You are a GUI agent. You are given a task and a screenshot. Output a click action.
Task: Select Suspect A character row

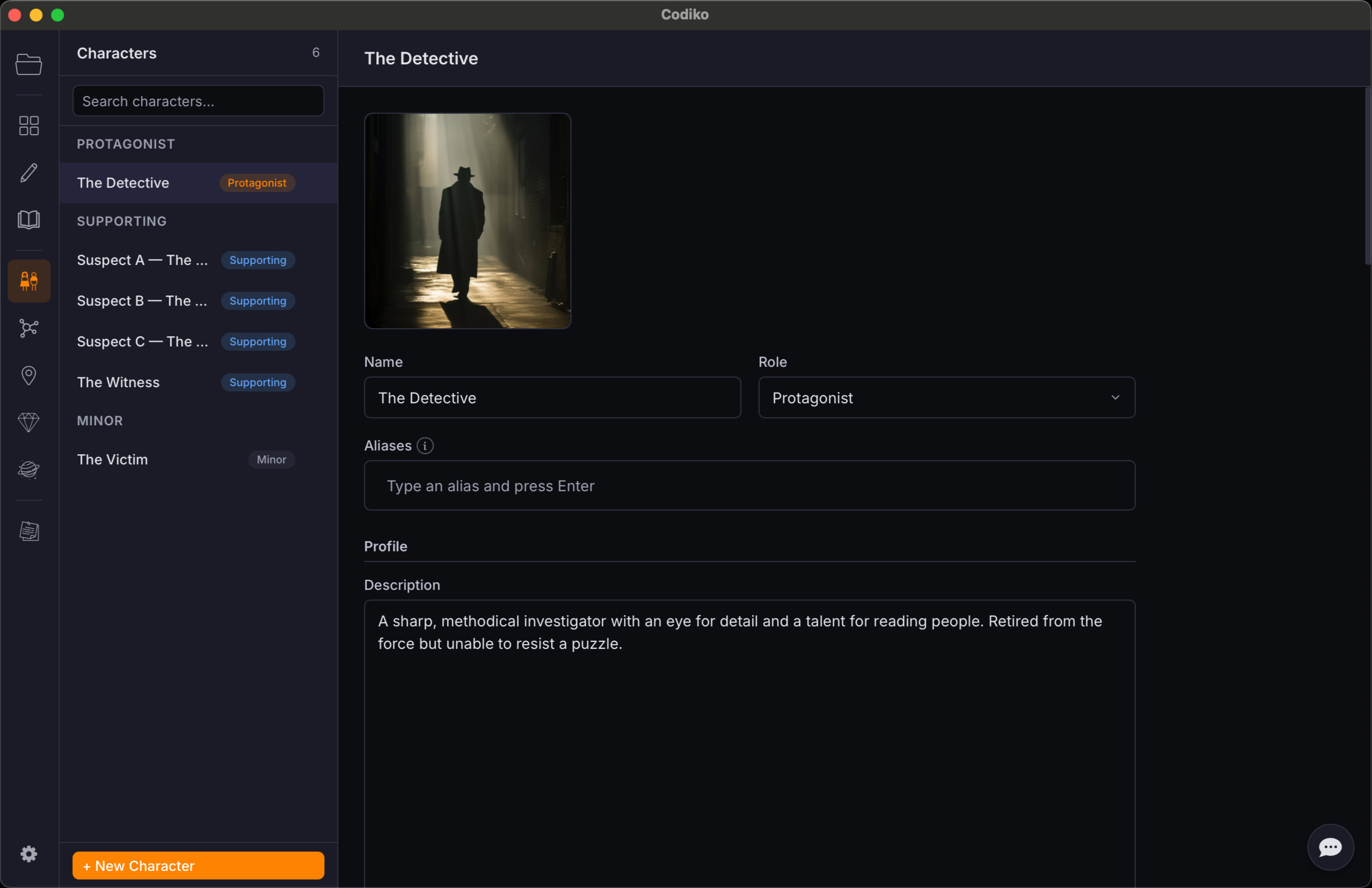(198, 260)
